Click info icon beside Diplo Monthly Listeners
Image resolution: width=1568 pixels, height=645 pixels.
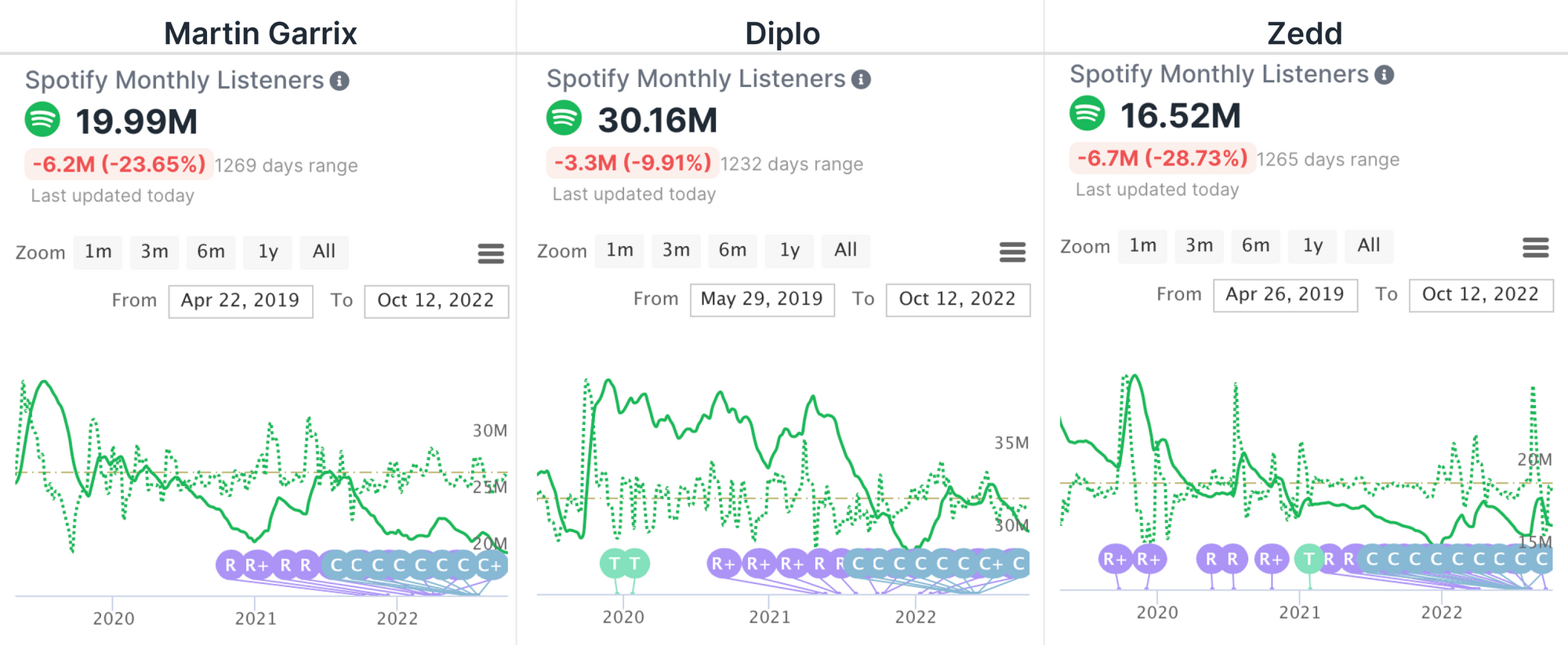tap(861, 79)
